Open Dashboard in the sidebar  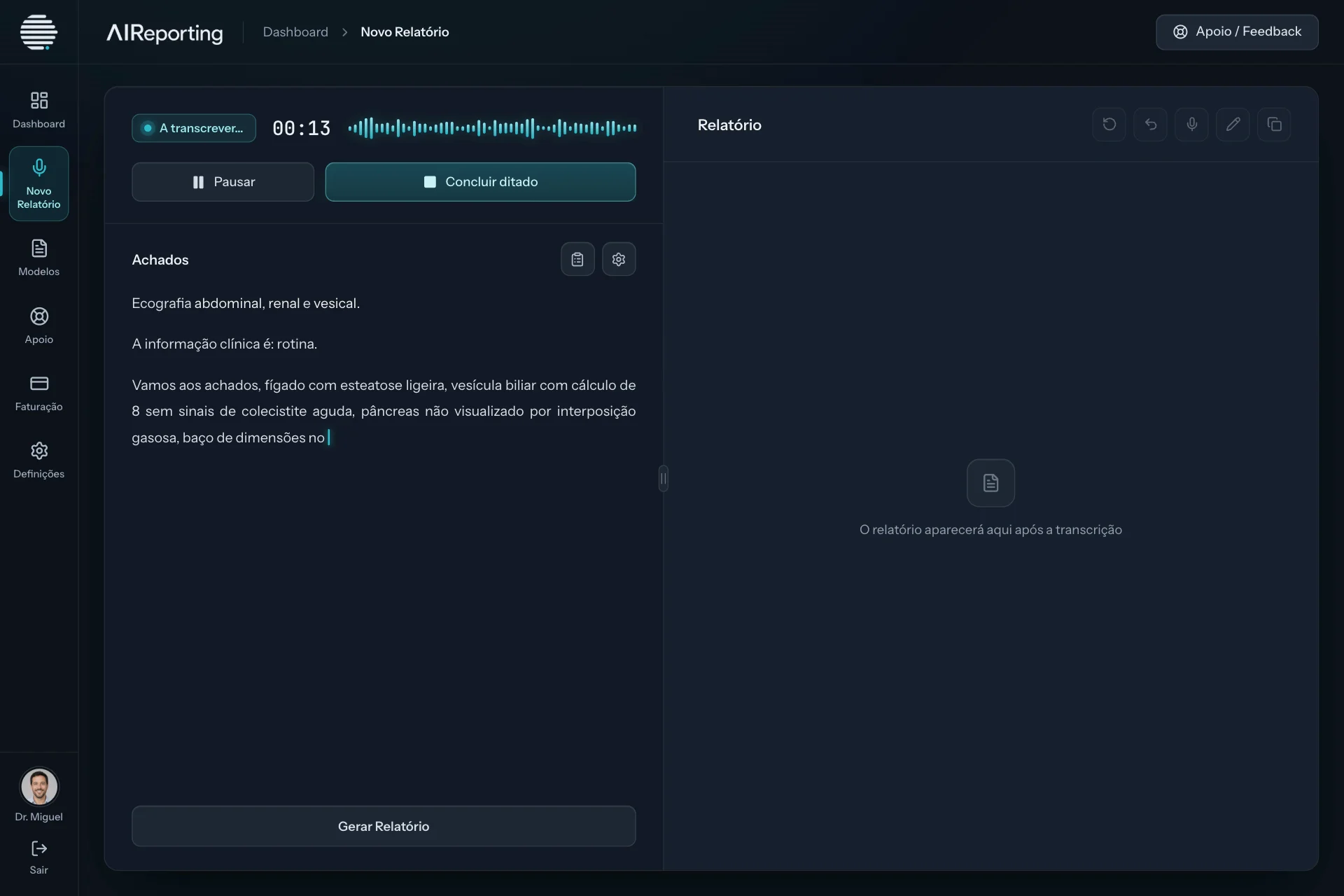pyautogui.click(x=39, y=110)
